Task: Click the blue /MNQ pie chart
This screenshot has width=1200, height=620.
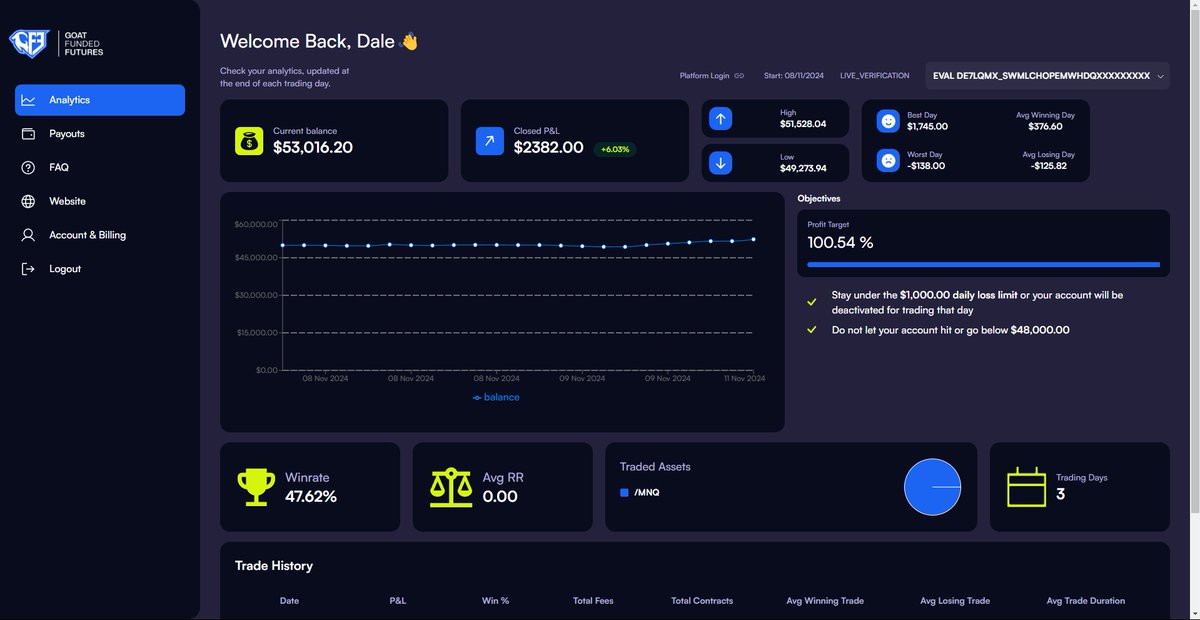Action: (x=932, y=486)
